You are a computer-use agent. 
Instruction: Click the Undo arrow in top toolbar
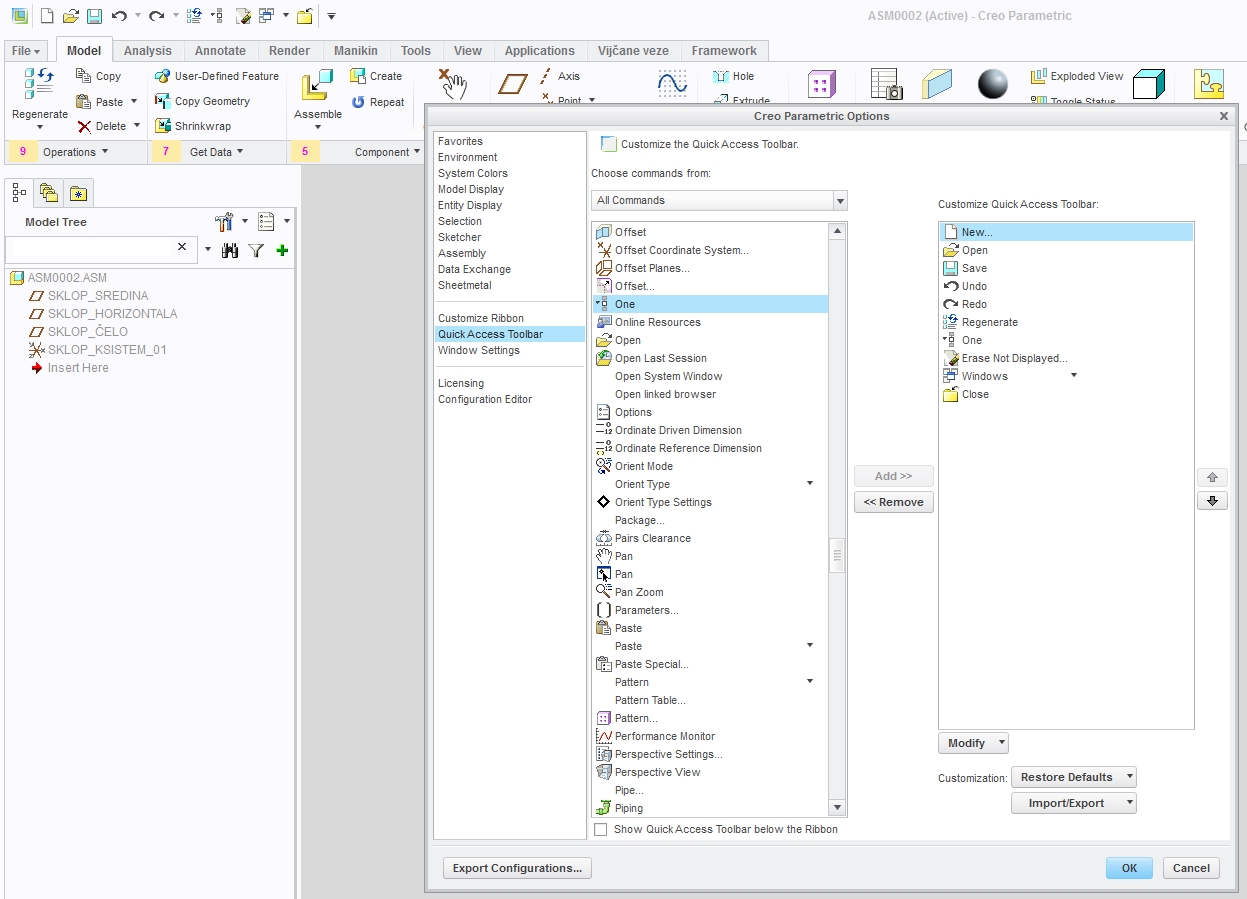[119, 16]
